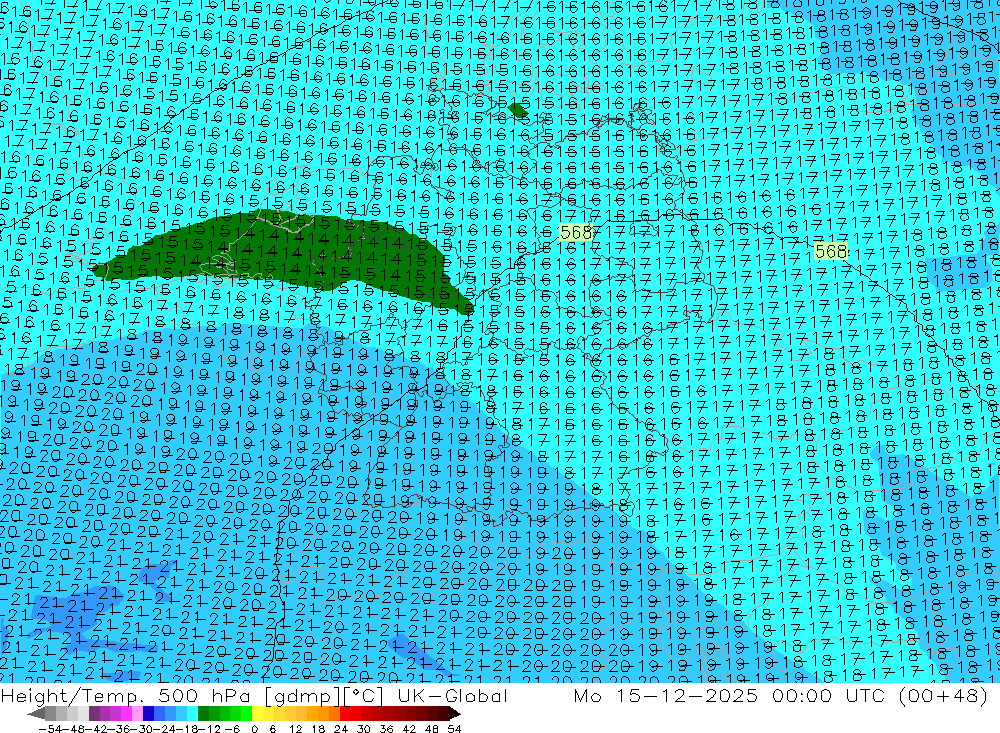1000x733 pixels.
Task: Pick the yellow swatch on the color bar
Action: tap(258, 713)
